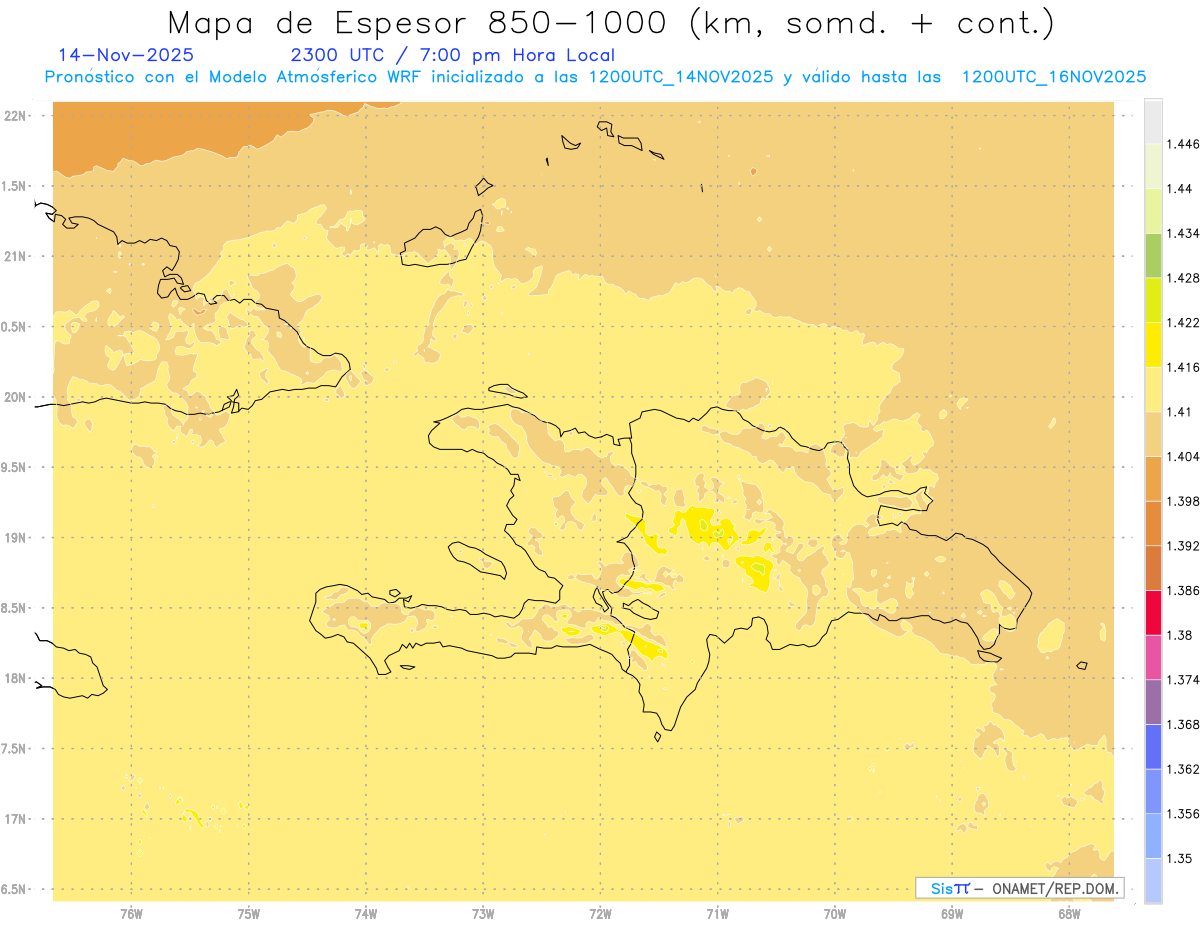Viewport: 1200px width, 927px height.
Task: Click the colorbar value '1.44'
Action: tap(1178, 189)
